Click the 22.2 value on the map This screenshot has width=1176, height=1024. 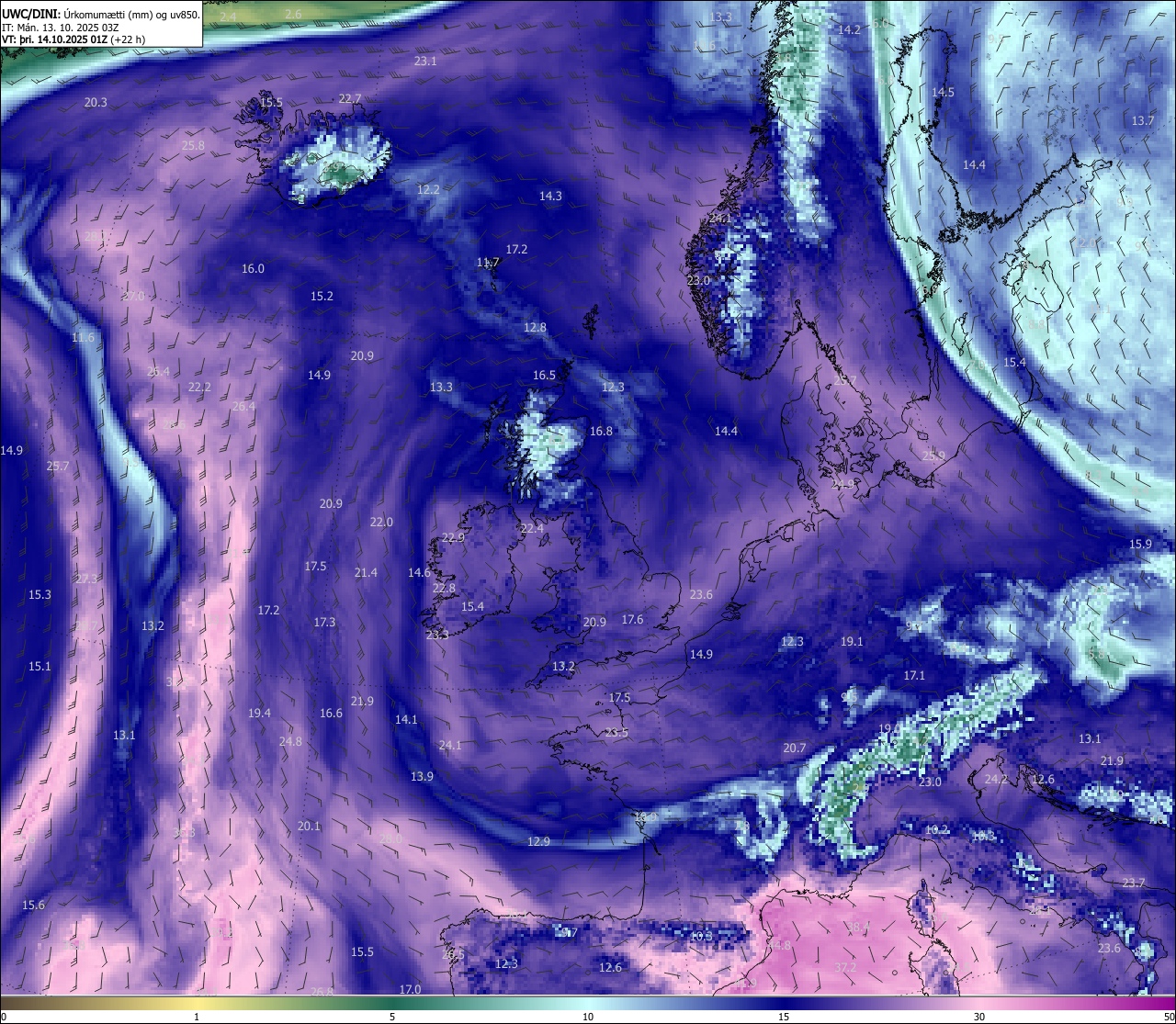click(199, 387)
